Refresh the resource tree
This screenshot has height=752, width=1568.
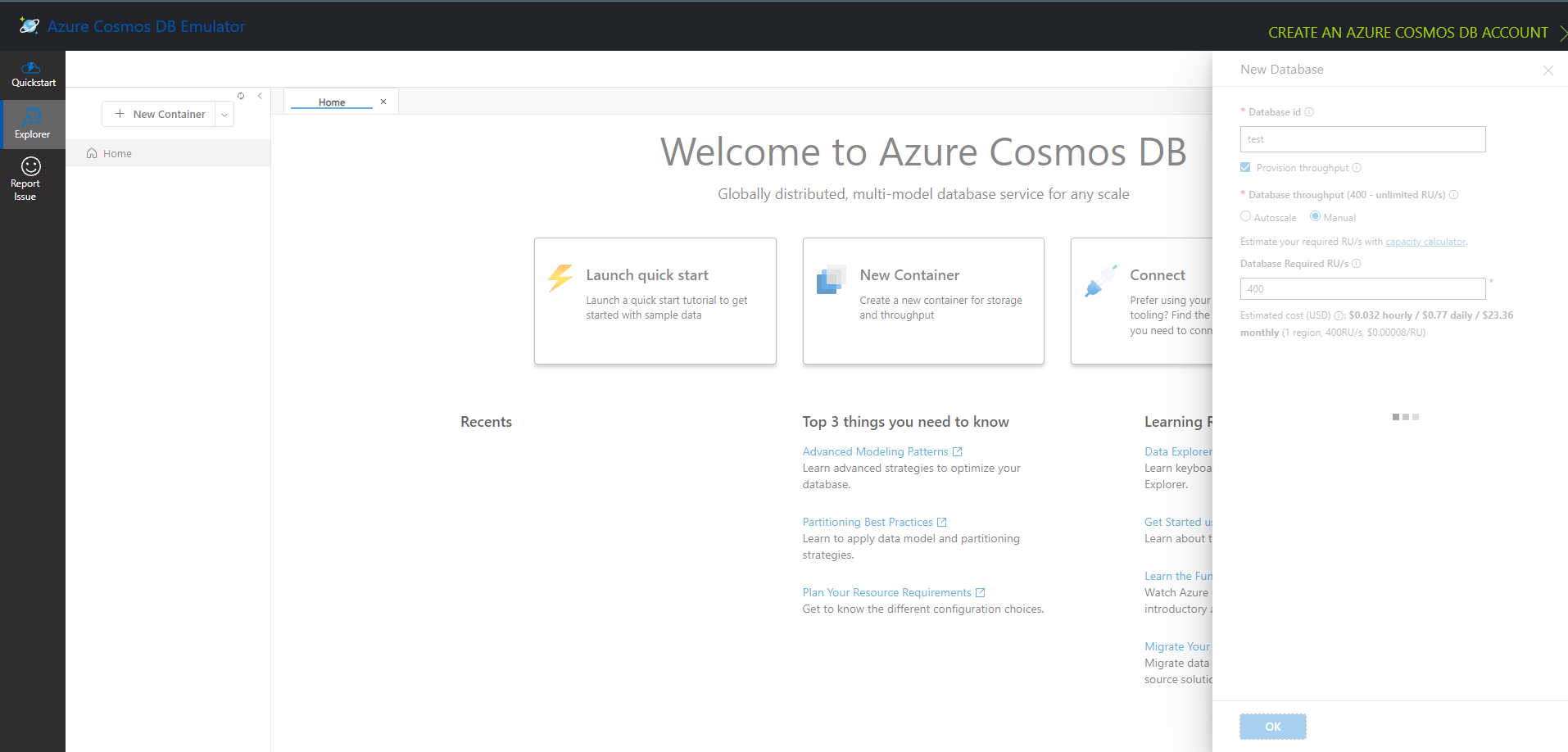(x=241, y=96)
